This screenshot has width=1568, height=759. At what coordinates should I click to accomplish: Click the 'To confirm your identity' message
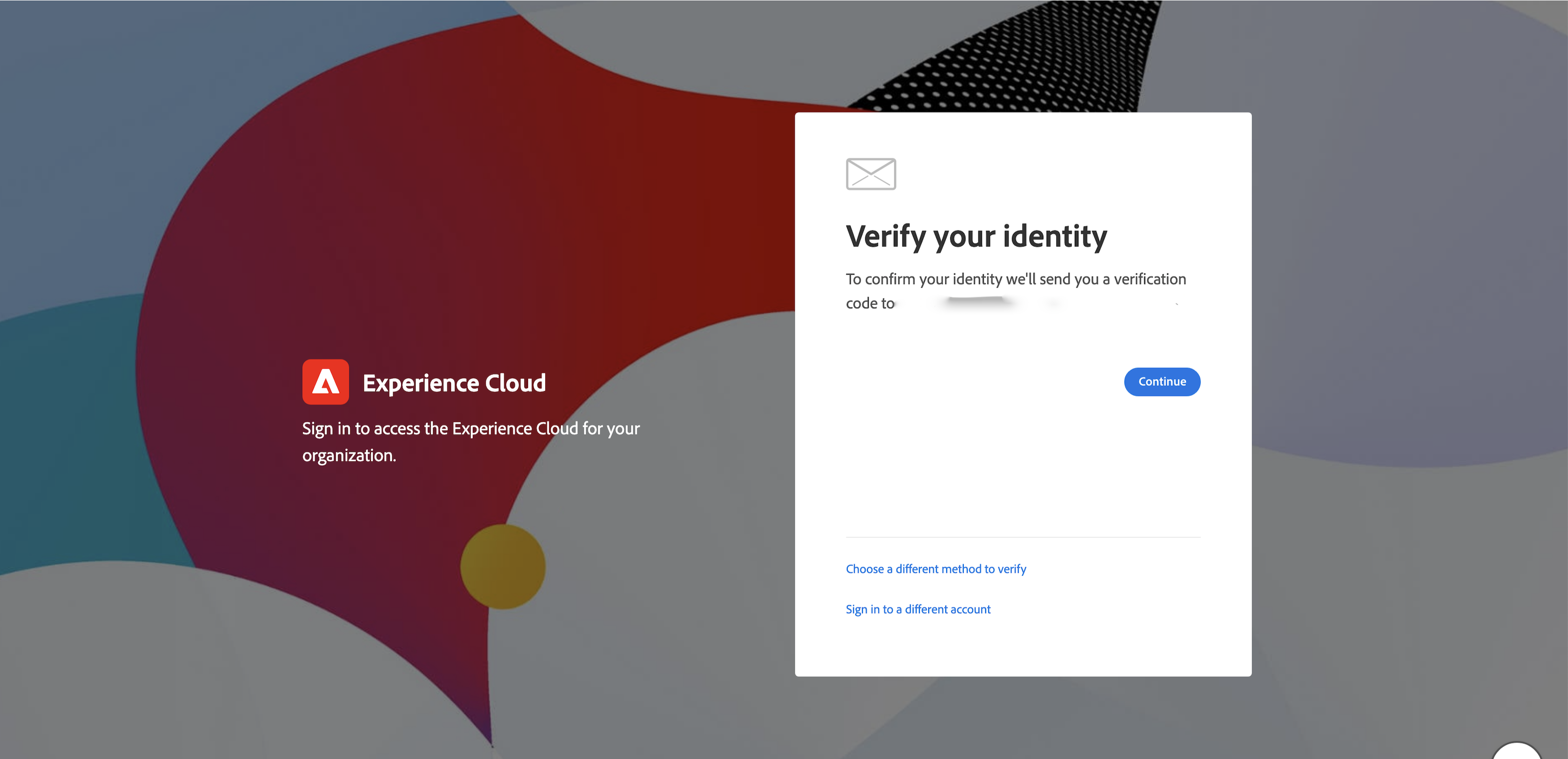coord(1016,291)
